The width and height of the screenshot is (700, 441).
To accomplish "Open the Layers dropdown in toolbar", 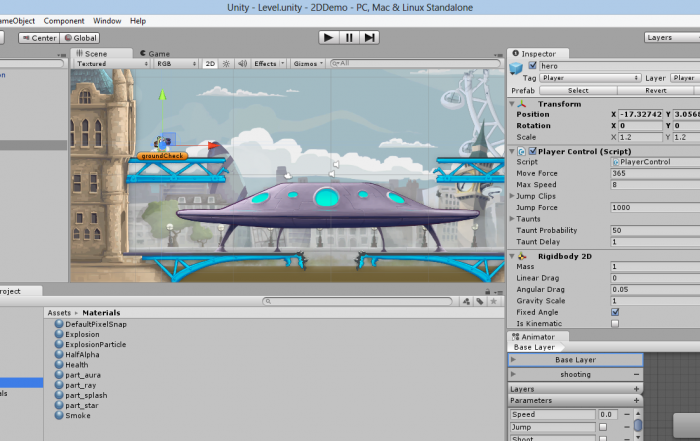I will 671,37.
